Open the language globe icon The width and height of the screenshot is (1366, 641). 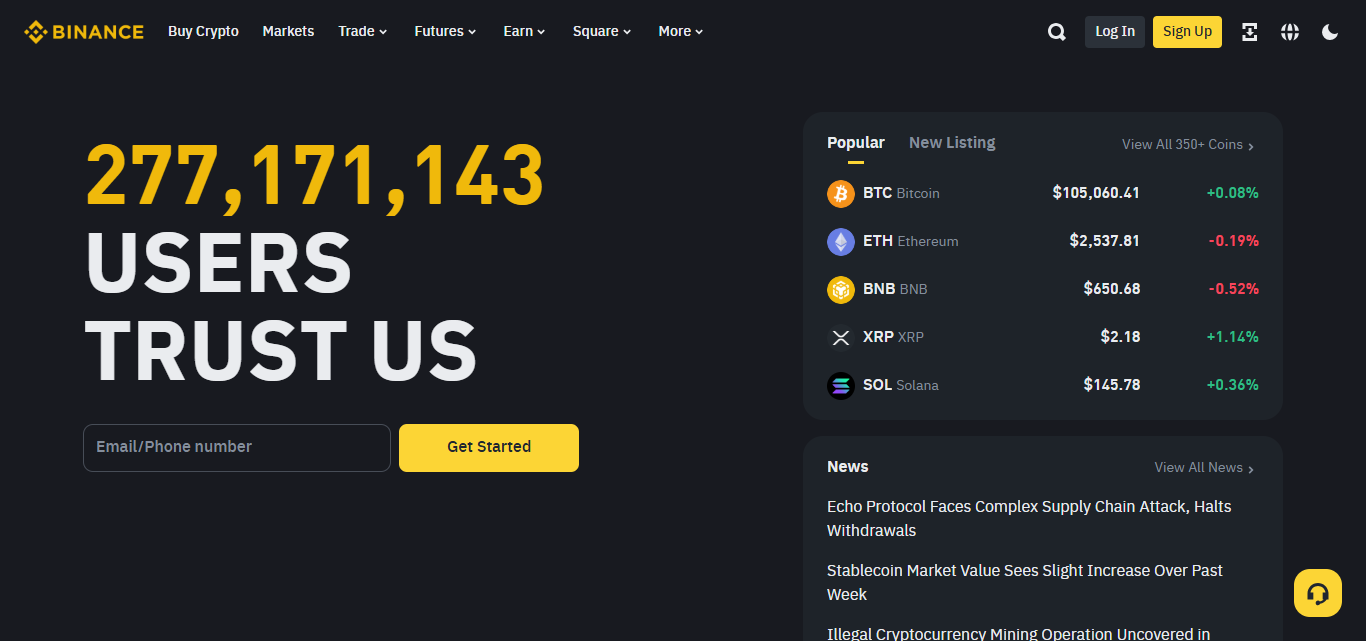coord(1290,32)
